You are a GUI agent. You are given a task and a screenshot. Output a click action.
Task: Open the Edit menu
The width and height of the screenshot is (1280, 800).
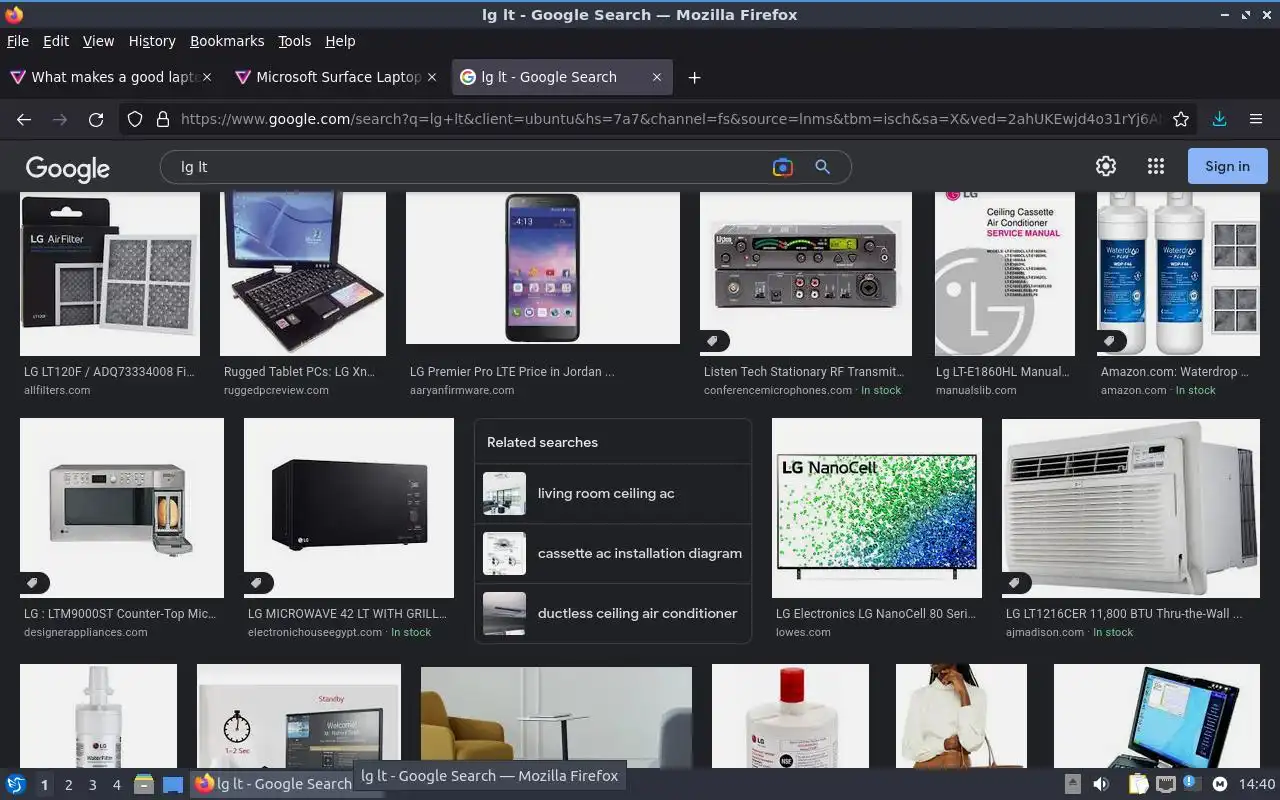(x=56, y=41)
